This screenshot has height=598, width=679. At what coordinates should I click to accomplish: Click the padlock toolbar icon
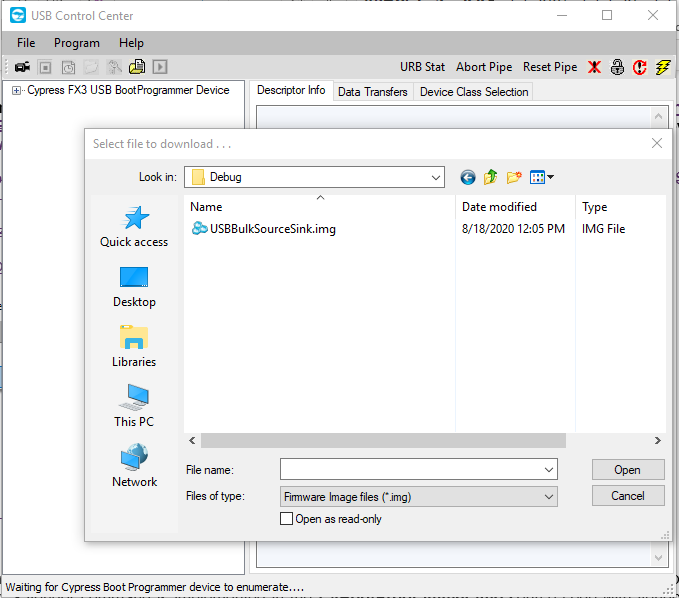(x=617, y=67)
